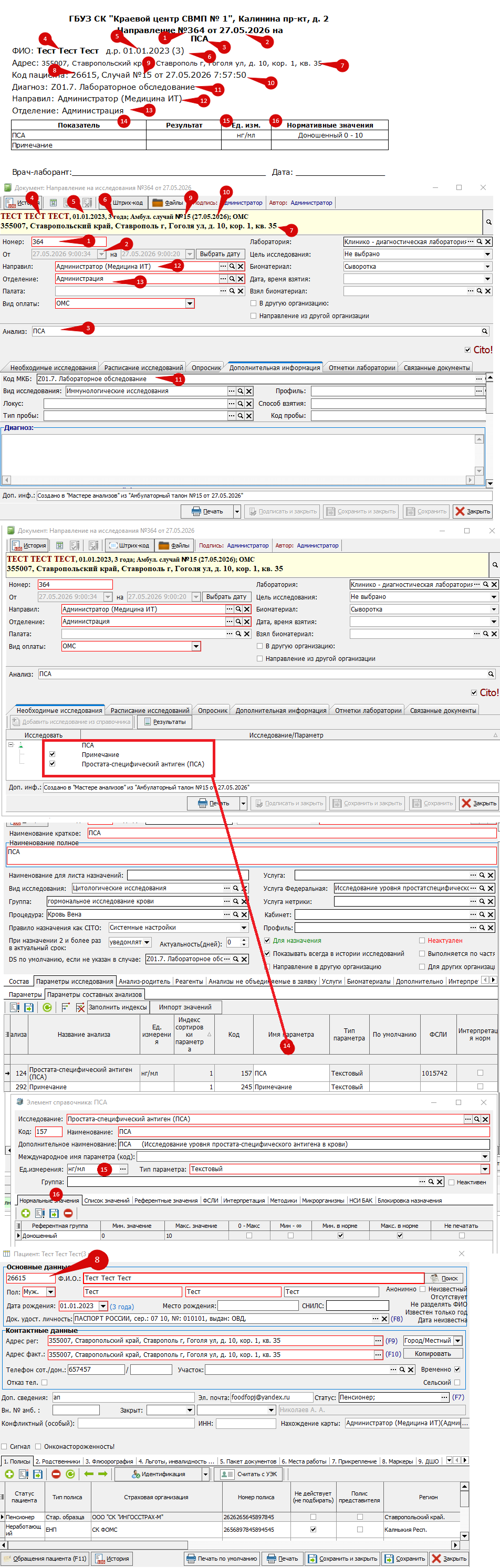The width and height of the screenshot is (500, 1568).
Task: Click Результаты button
Action: point(164,722)
